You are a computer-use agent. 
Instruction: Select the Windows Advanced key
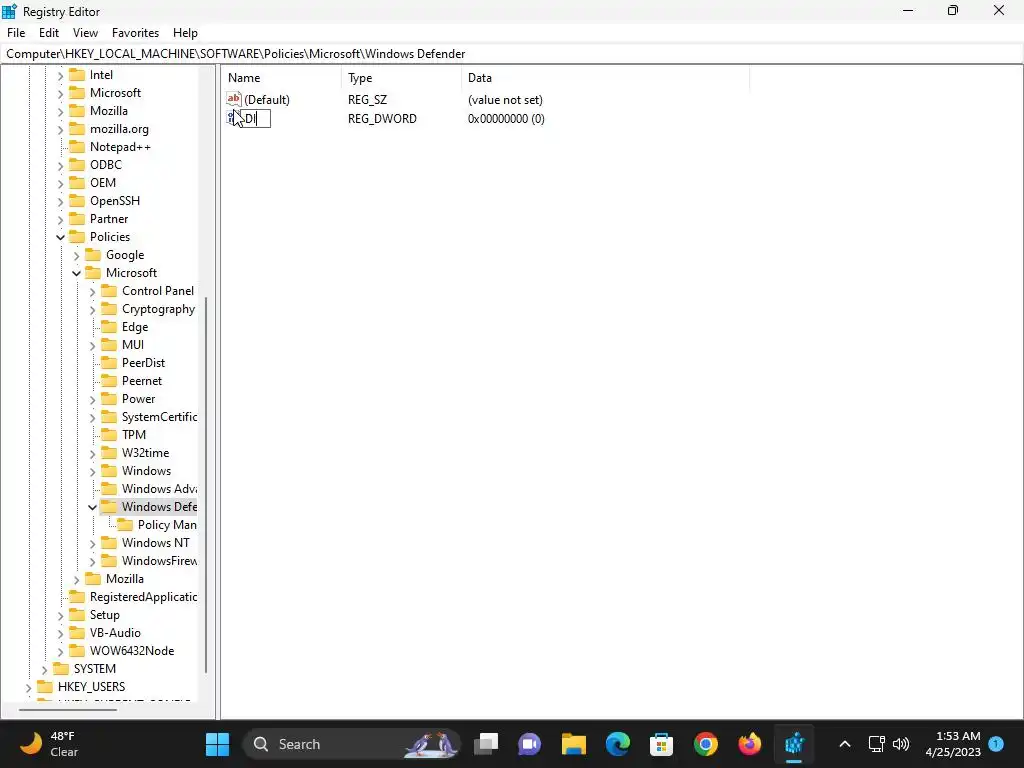159,488
